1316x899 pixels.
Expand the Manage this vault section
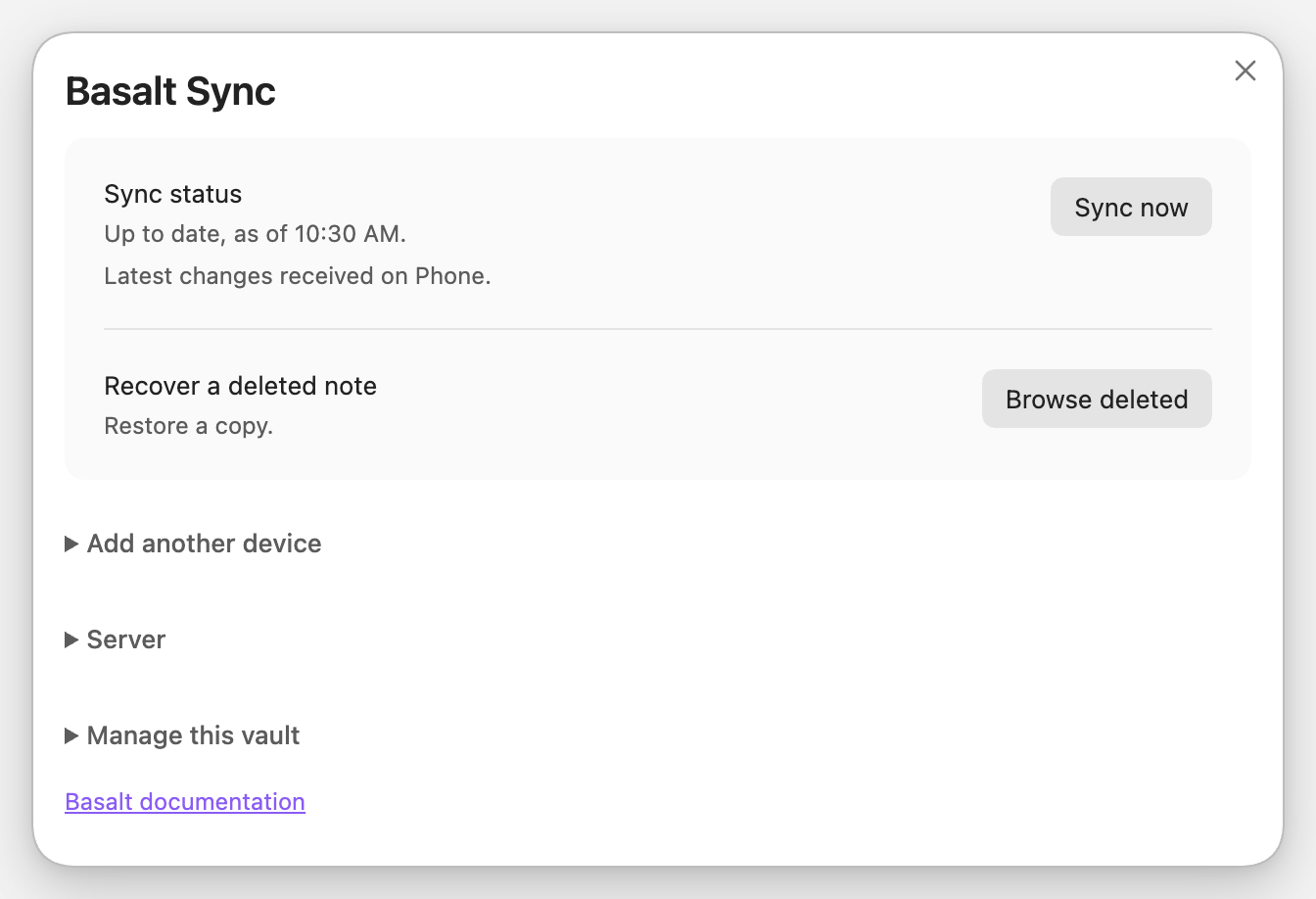[182, 735]
